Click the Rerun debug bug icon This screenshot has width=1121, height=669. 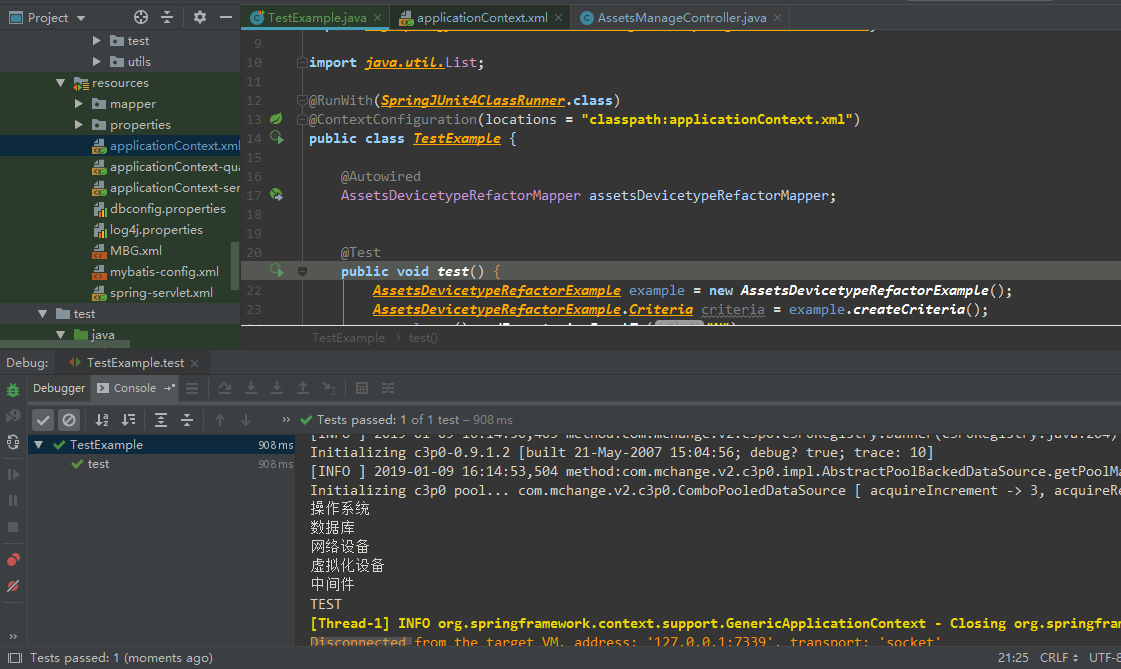click(x=13, y=389)
